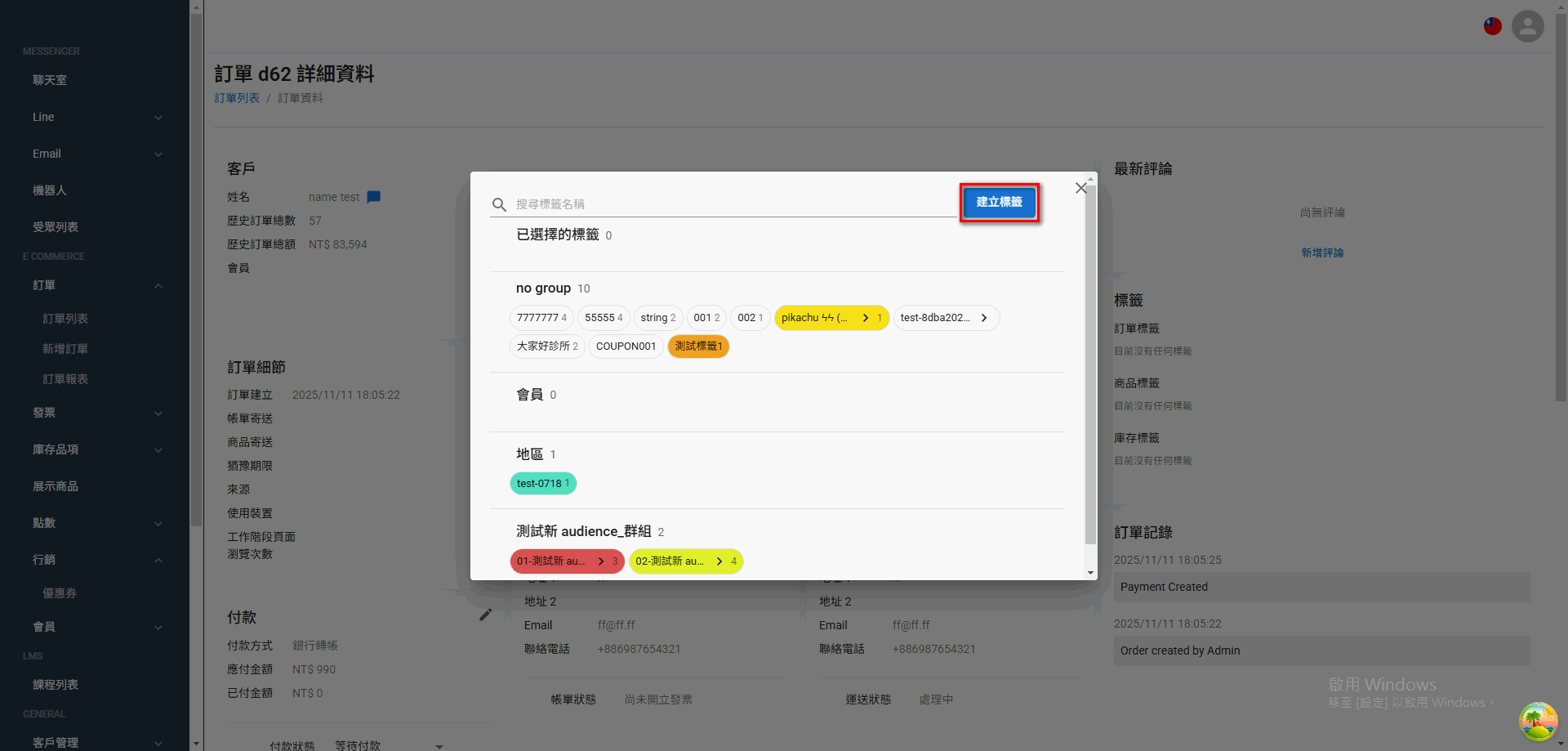Click the search magnifier icon in tag dialog
Image resolution: width=1568 pixels, height=751 pixels.
click(x=499, y=204)
